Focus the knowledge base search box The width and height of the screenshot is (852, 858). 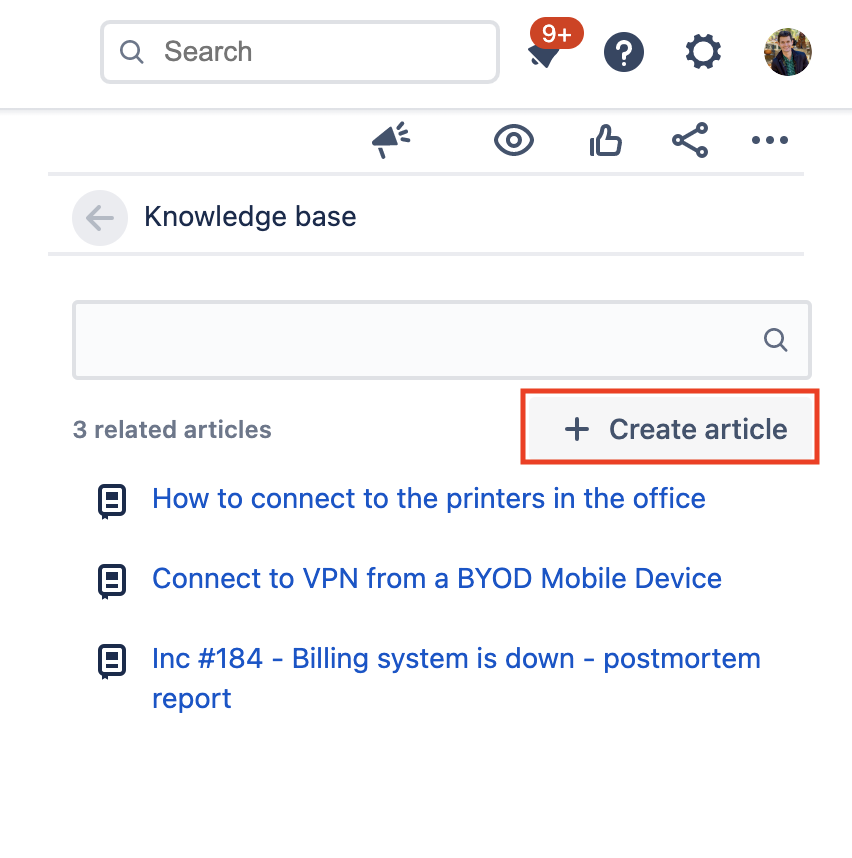[x=400, y=340]
